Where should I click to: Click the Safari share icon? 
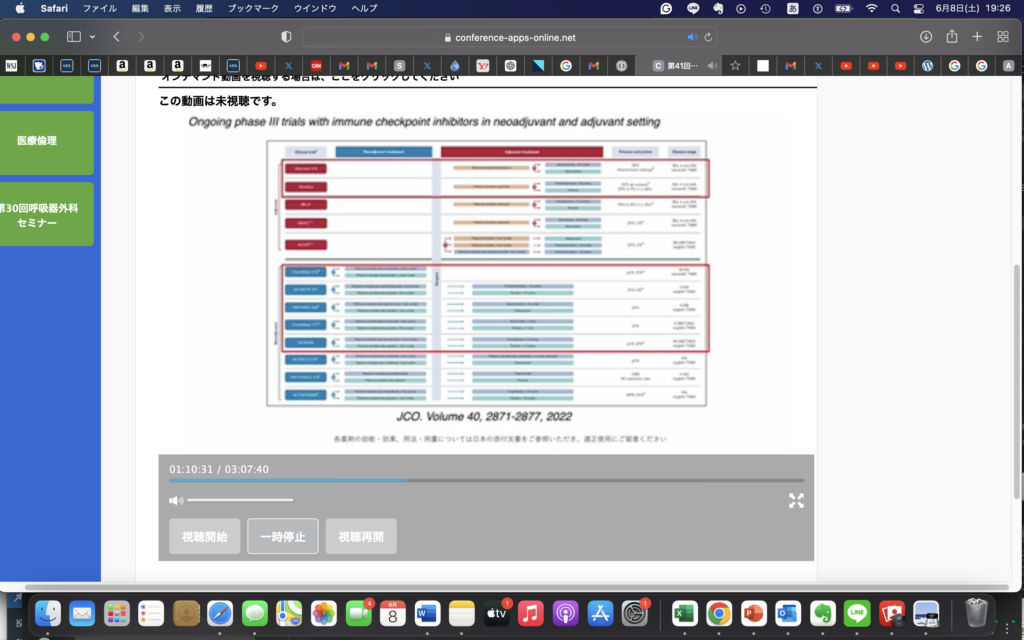click(951, 37)
